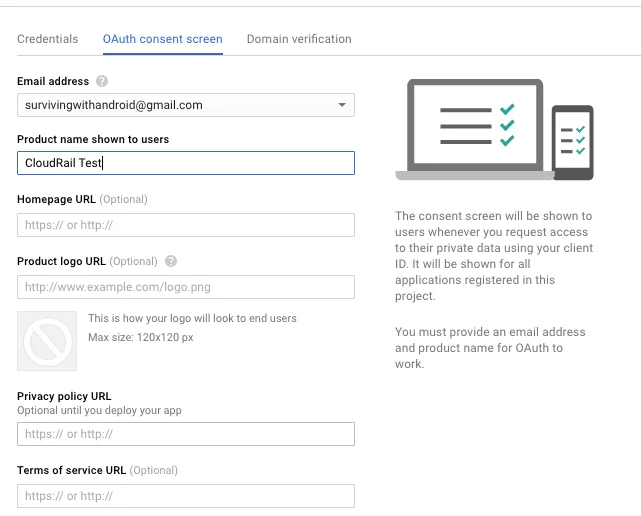Click the Product logo URL help icon
This screenshot has height=516, width=641.
(171, 261)
